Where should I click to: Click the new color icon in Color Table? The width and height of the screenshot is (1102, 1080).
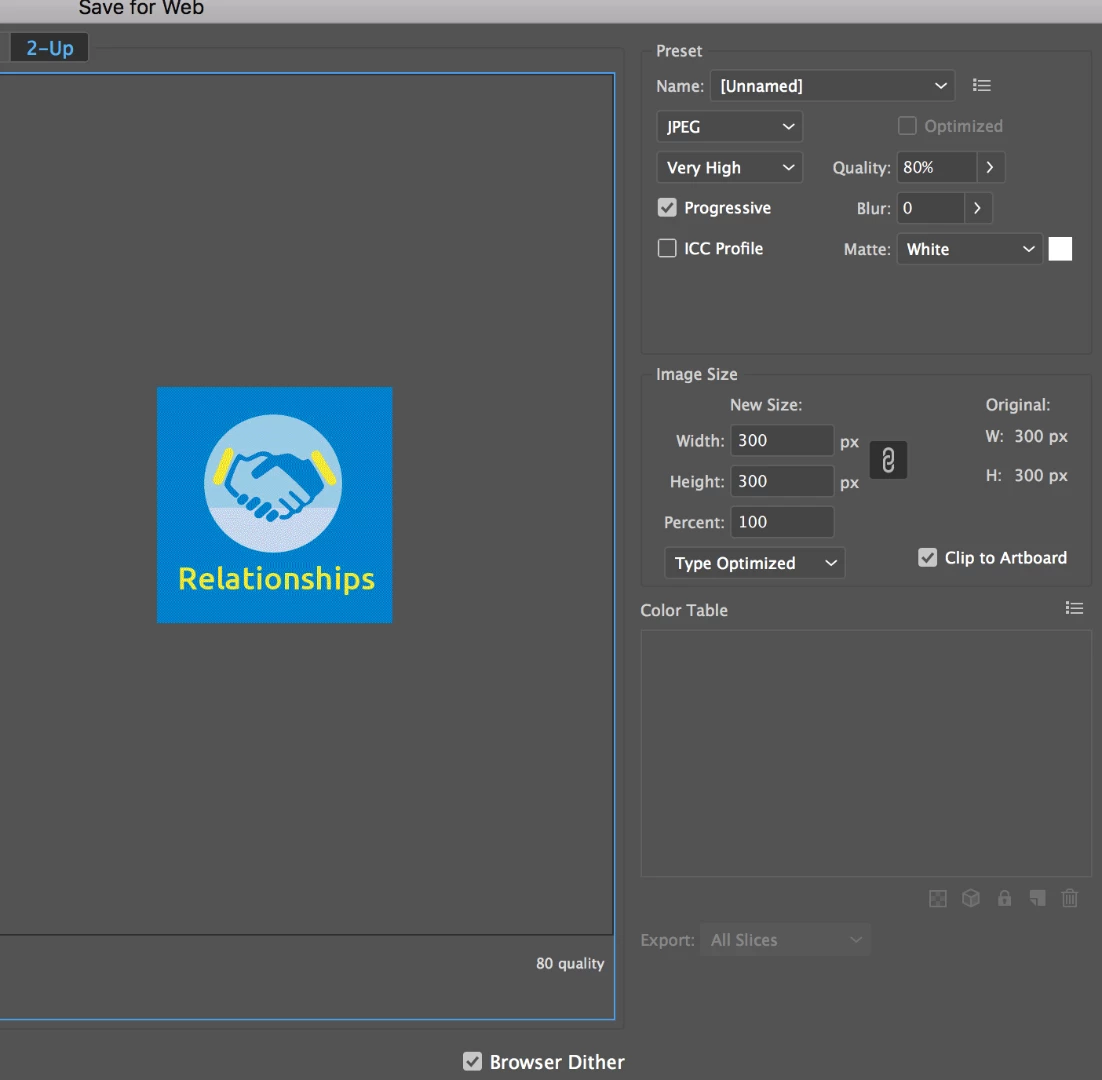coord(1037,898)
